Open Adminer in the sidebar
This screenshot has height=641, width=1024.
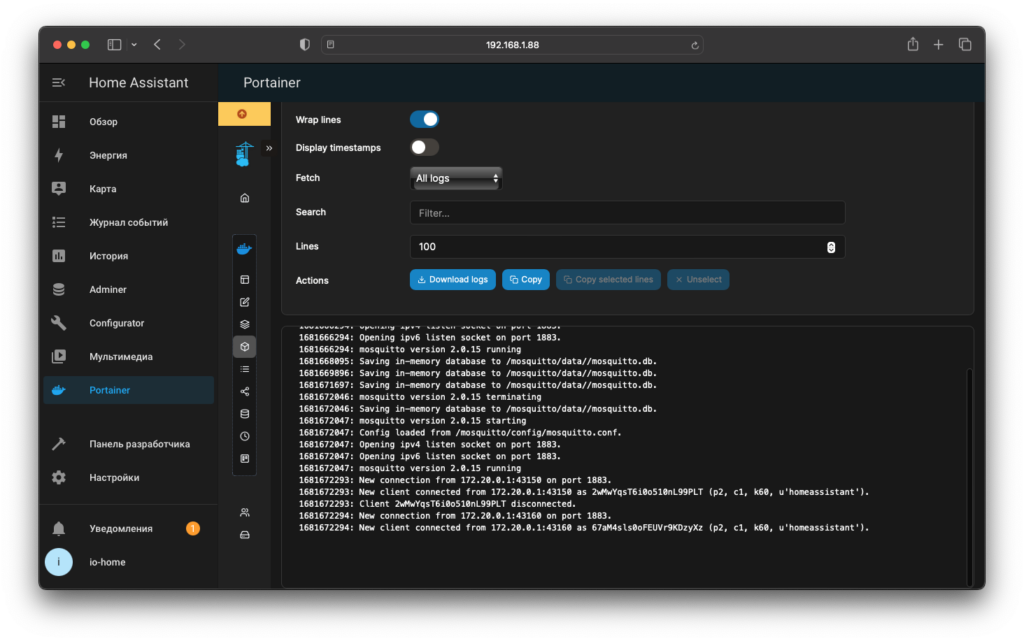click(x=129, y=289)
